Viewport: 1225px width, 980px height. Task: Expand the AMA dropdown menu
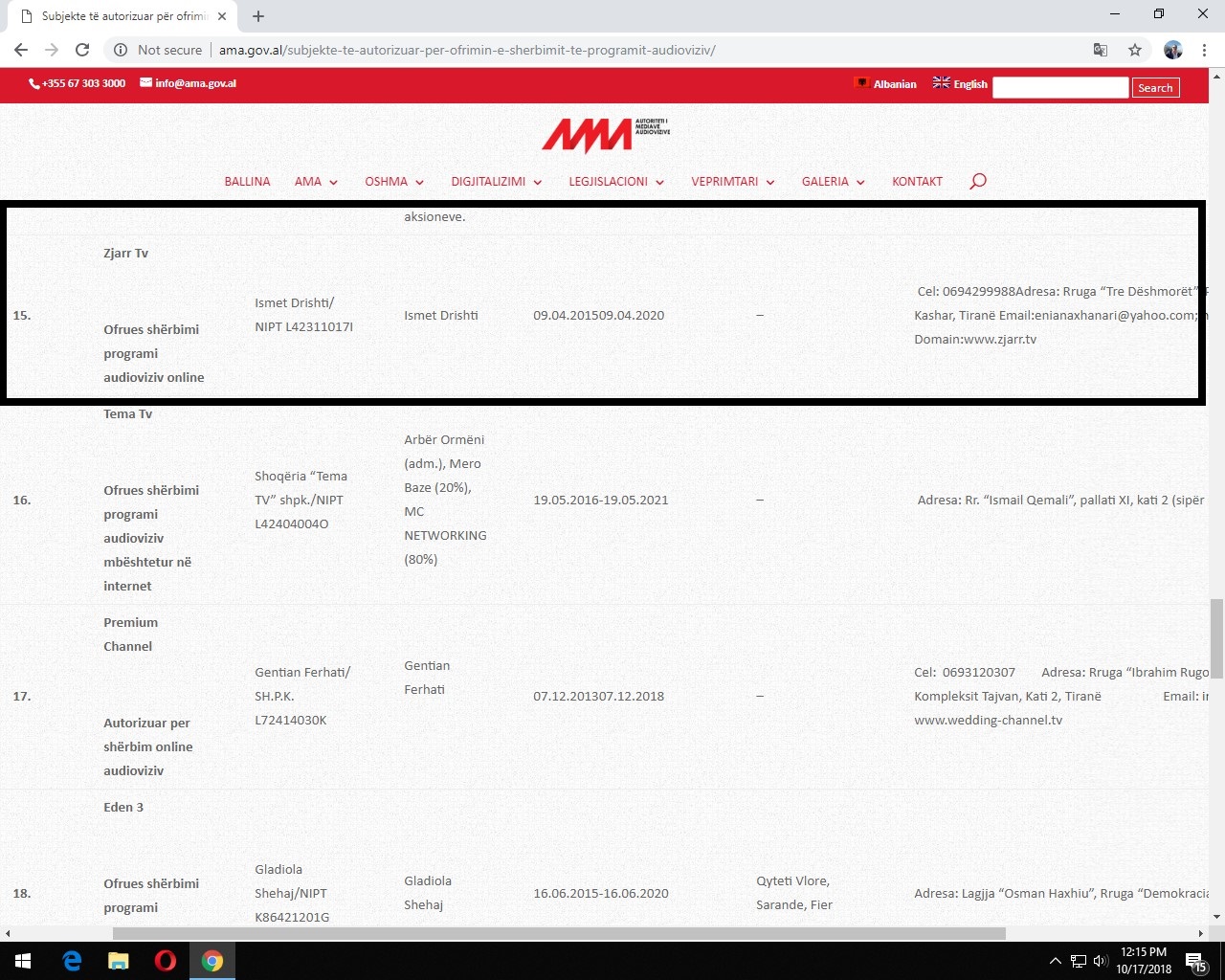pos(316,181)
